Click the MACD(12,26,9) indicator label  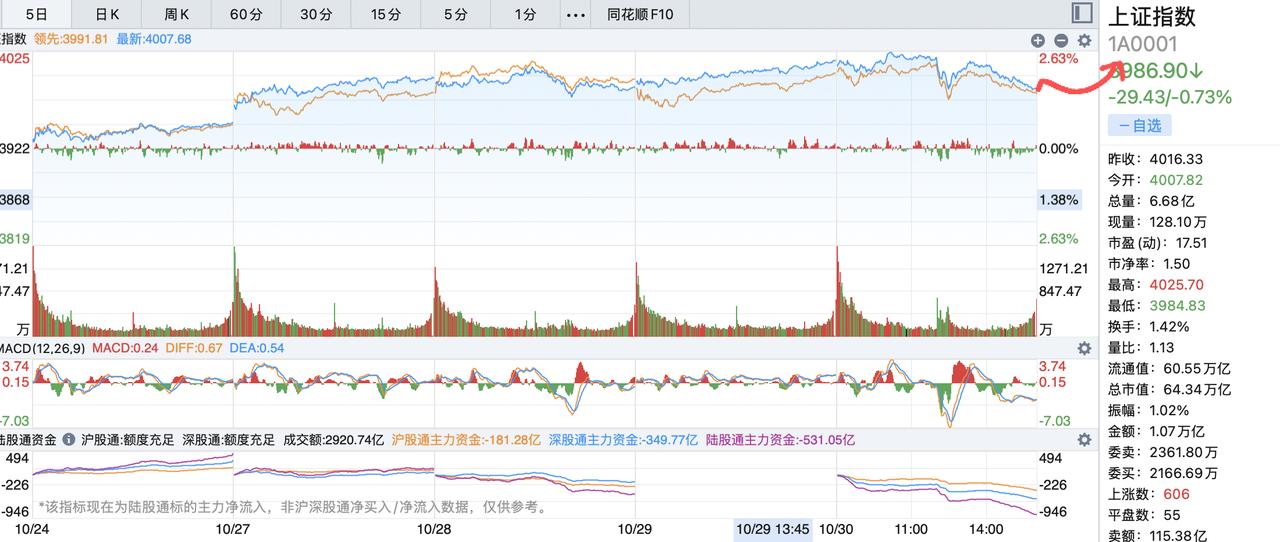(43, 348)
